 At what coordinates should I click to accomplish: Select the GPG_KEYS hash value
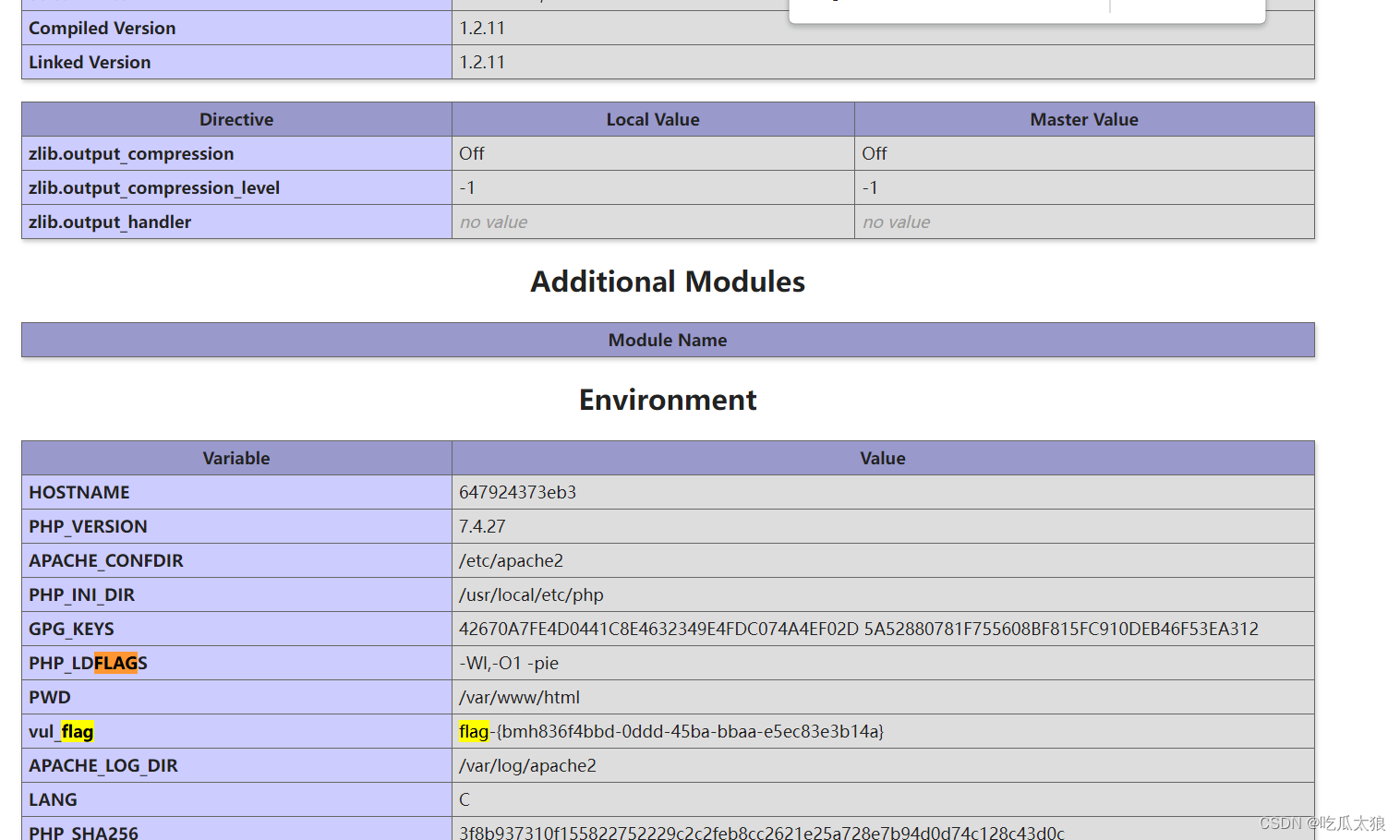tap(859, 629)
